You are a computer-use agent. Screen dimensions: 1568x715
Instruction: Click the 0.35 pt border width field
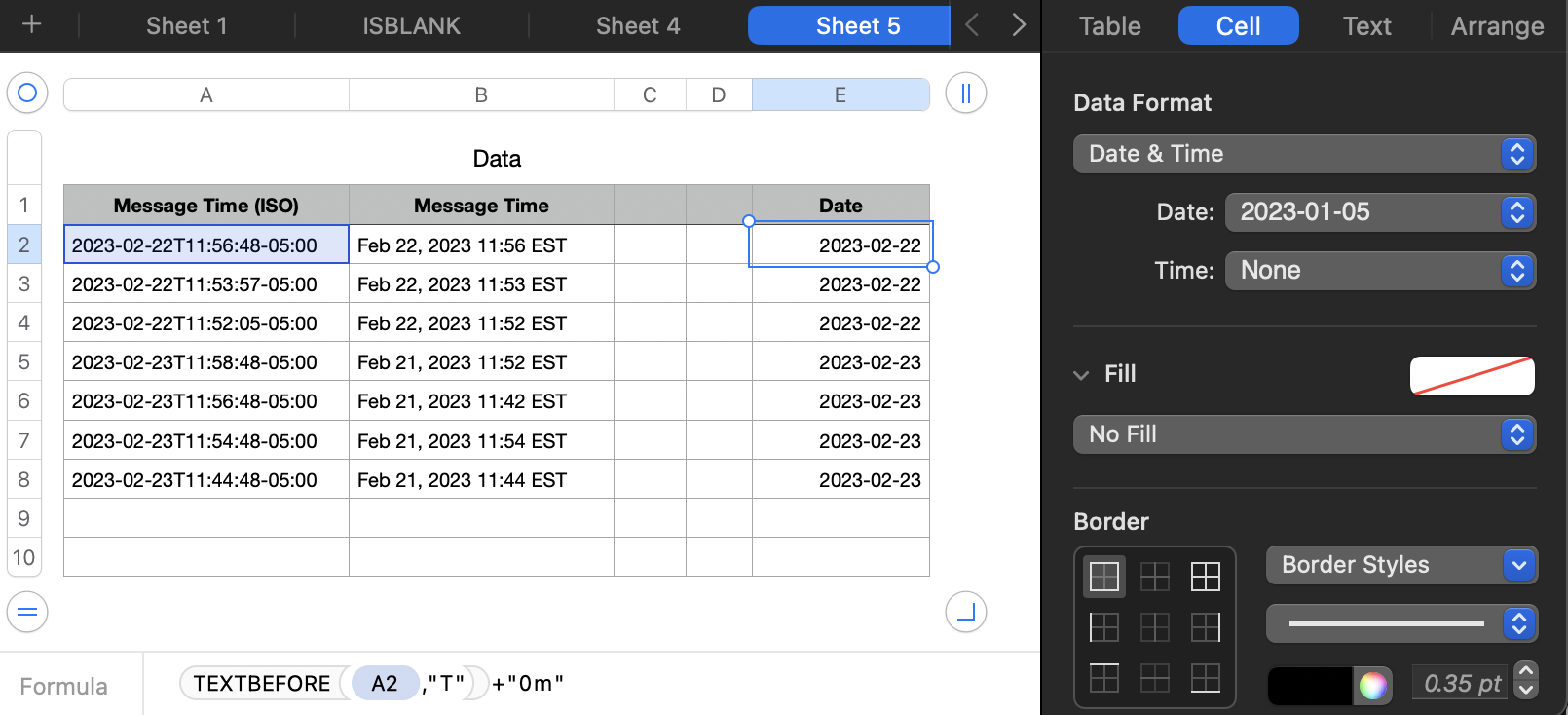[x=1461, y=684]
